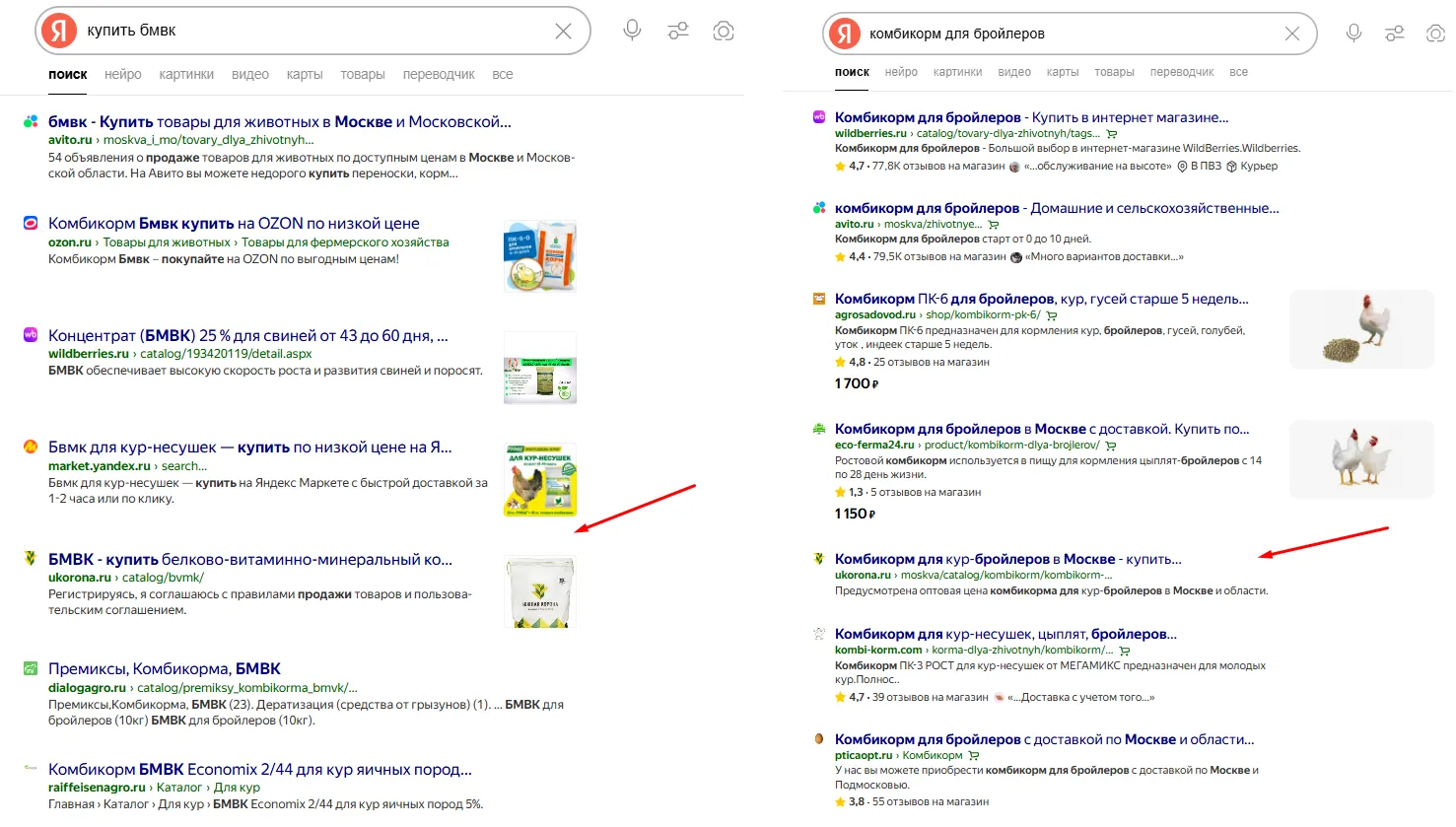Click the Avito favicon beside 'комбикорм для бройлеров - Домашние и сельскохозяйственные'
1456x827 pixels.
[x=819, y=208]
